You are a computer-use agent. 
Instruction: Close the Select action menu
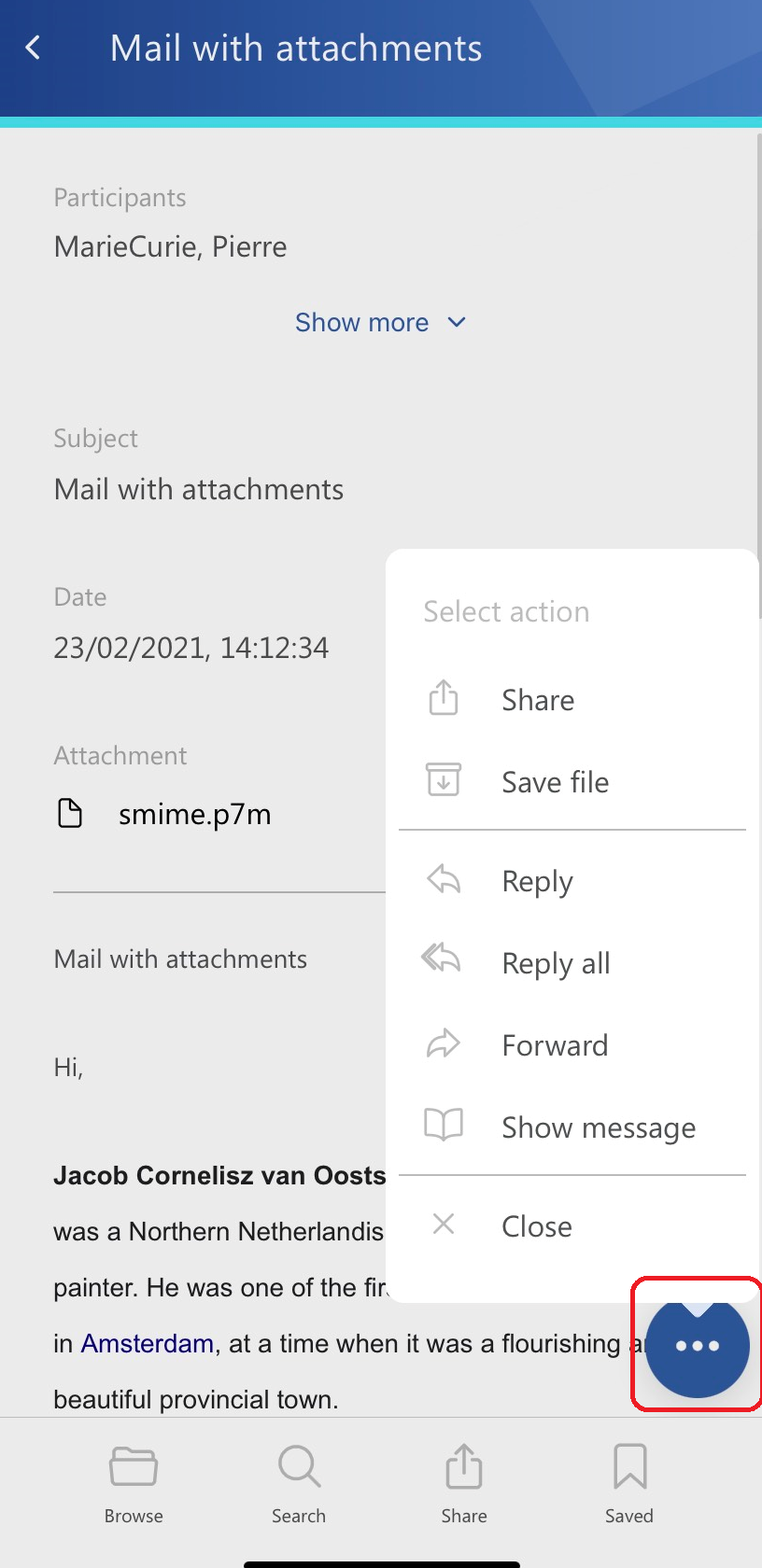pos(536,1225)
